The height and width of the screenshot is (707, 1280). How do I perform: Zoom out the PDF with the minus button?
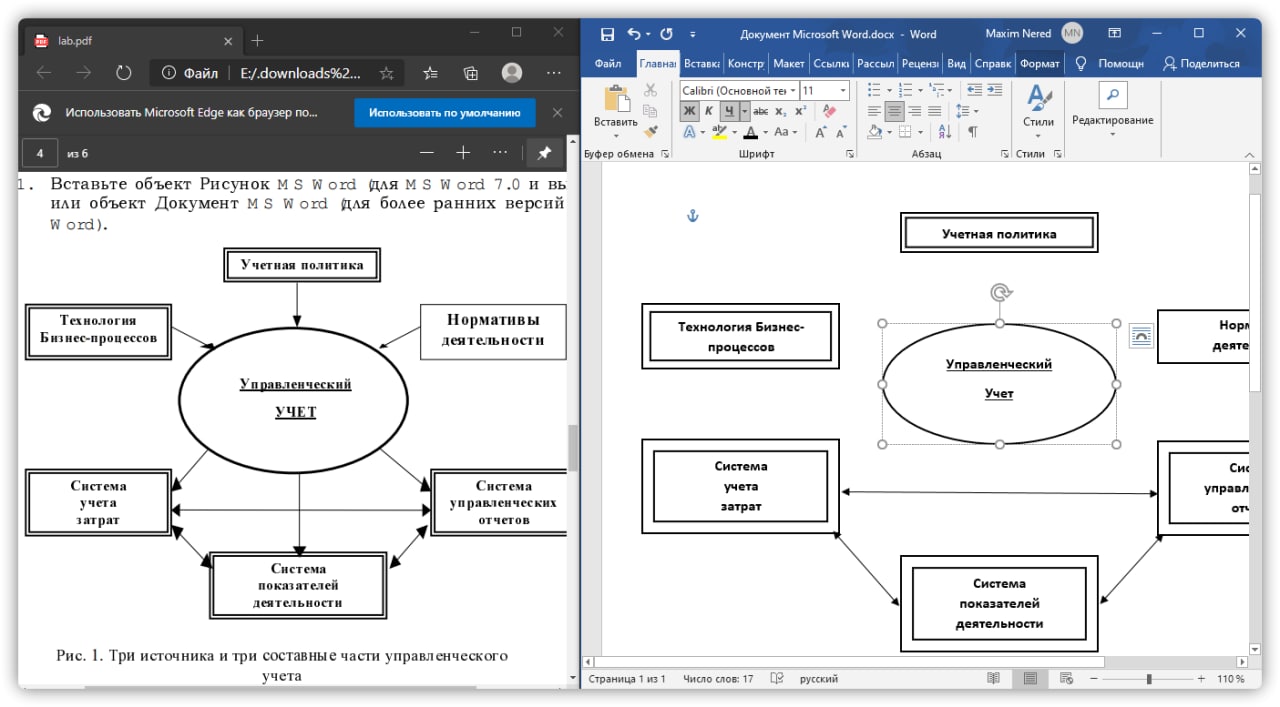pos(427,153)
